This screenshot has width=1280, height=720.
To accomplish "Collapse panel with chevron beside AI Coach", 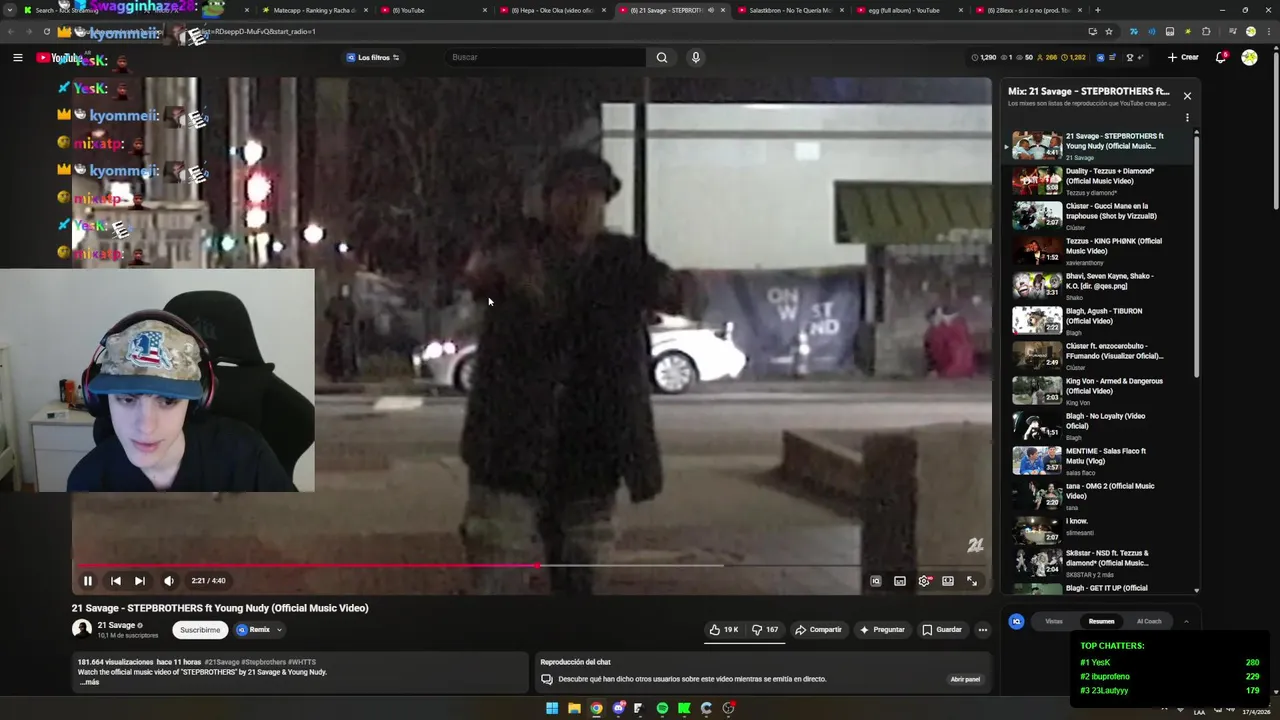I will 1186,622.
